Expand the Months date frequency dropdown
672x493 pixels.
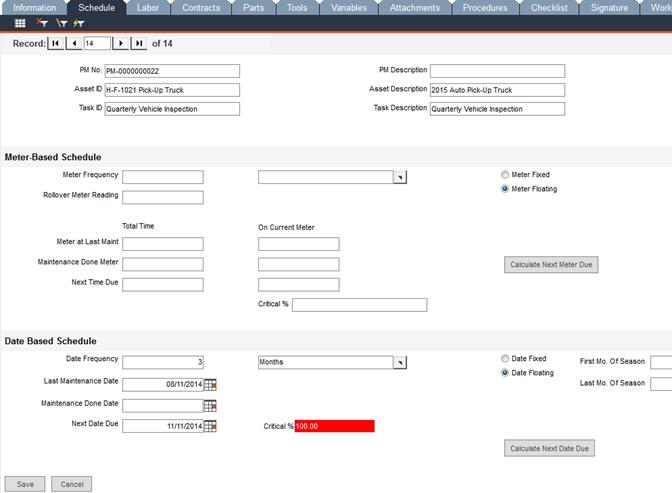(x=400, y=363)
